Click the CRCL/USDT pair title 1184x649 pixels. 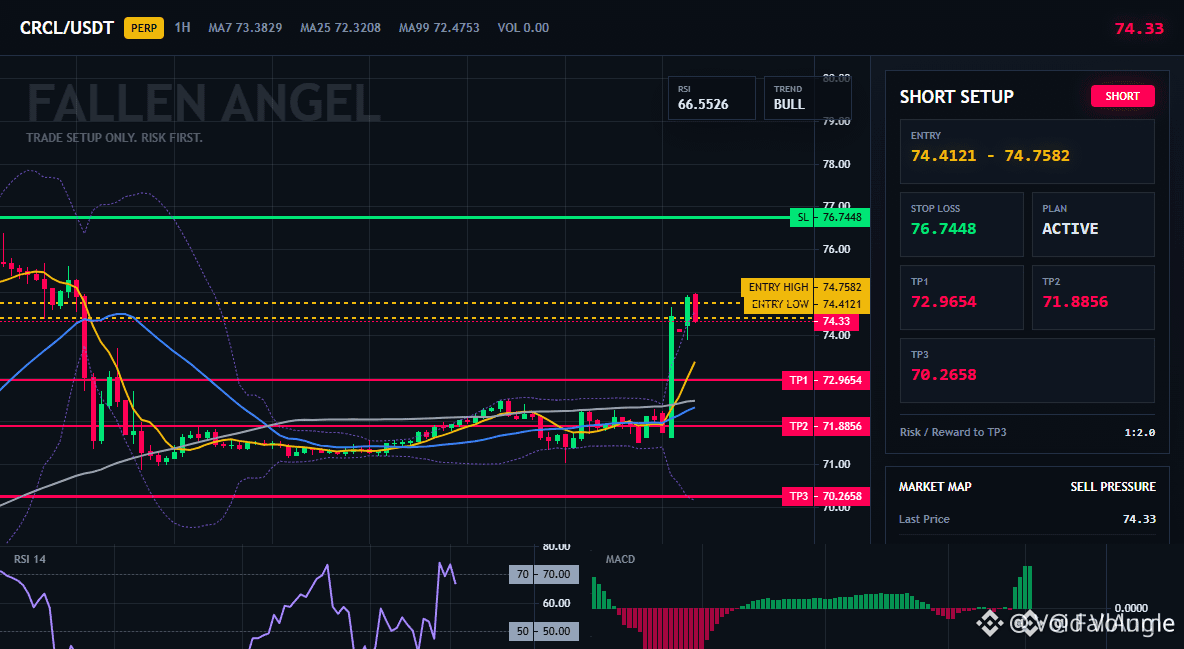(66, 28)
